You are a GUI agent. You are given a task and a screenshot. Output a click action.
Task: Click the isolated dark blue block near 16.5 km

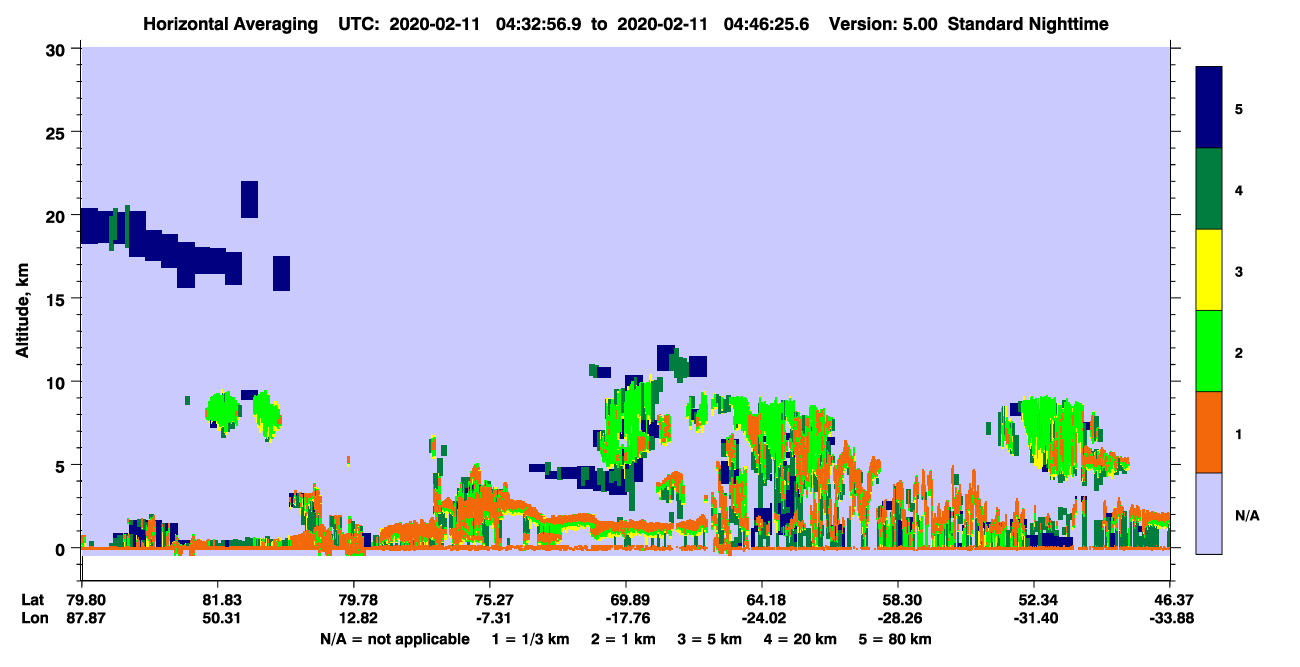[281, 273]
